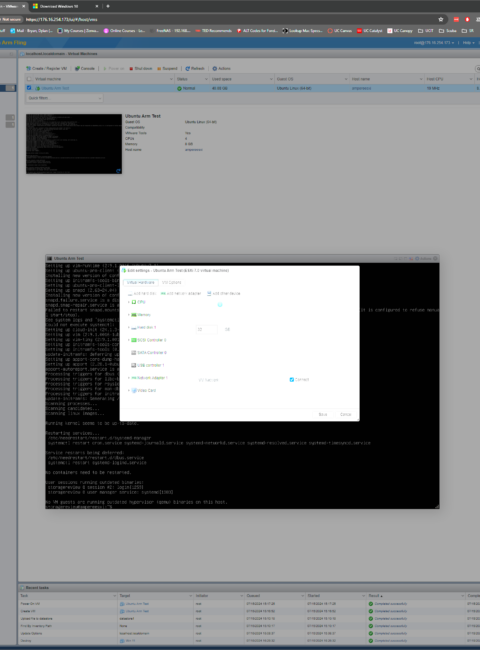Toggle the Connect checkbox for Network Adapter 1

pos(292,380)
